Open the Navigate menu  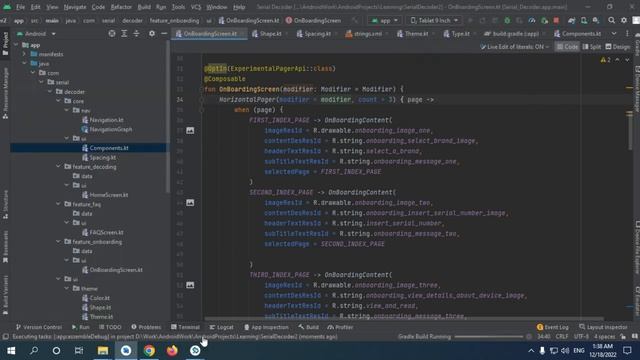click(75, 7)
